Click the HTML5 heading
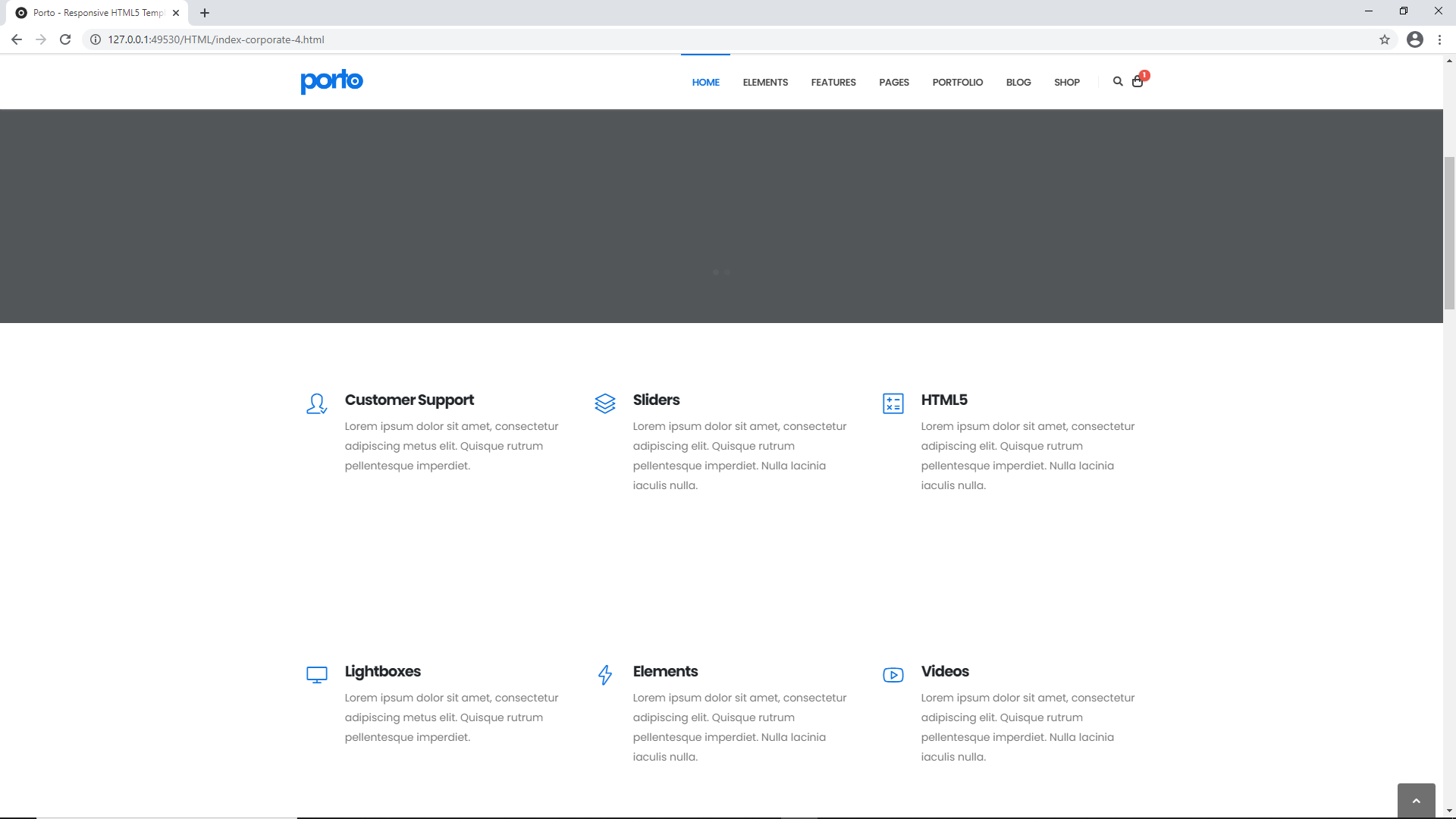1456x819 pixels. [x=943, y=400]
